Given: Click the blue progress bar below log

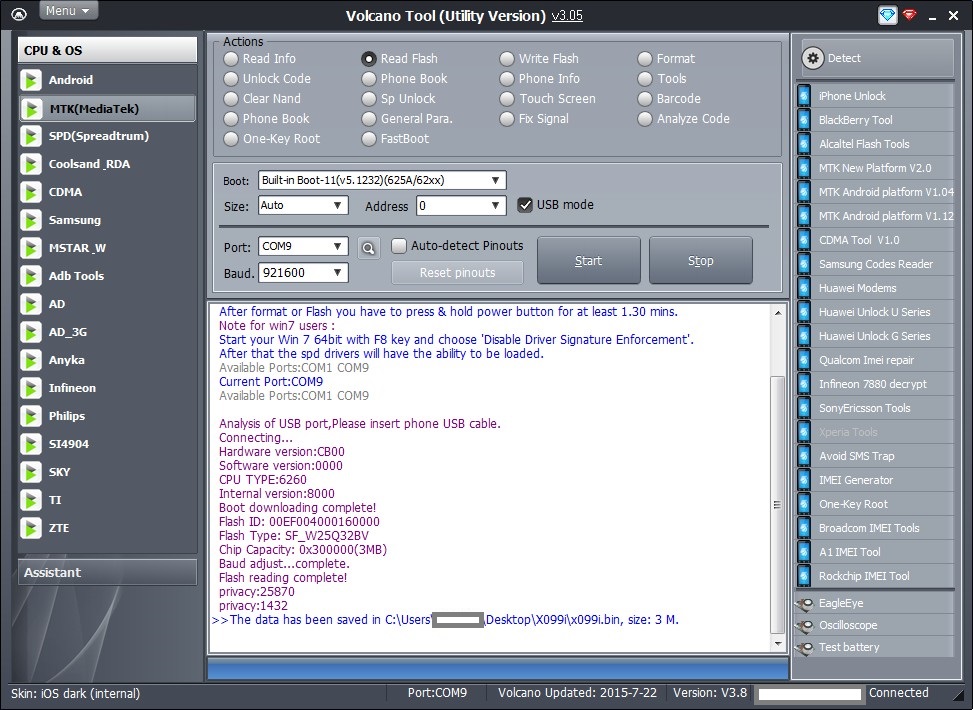Looking at the screenshot, I should click(498, 669).
